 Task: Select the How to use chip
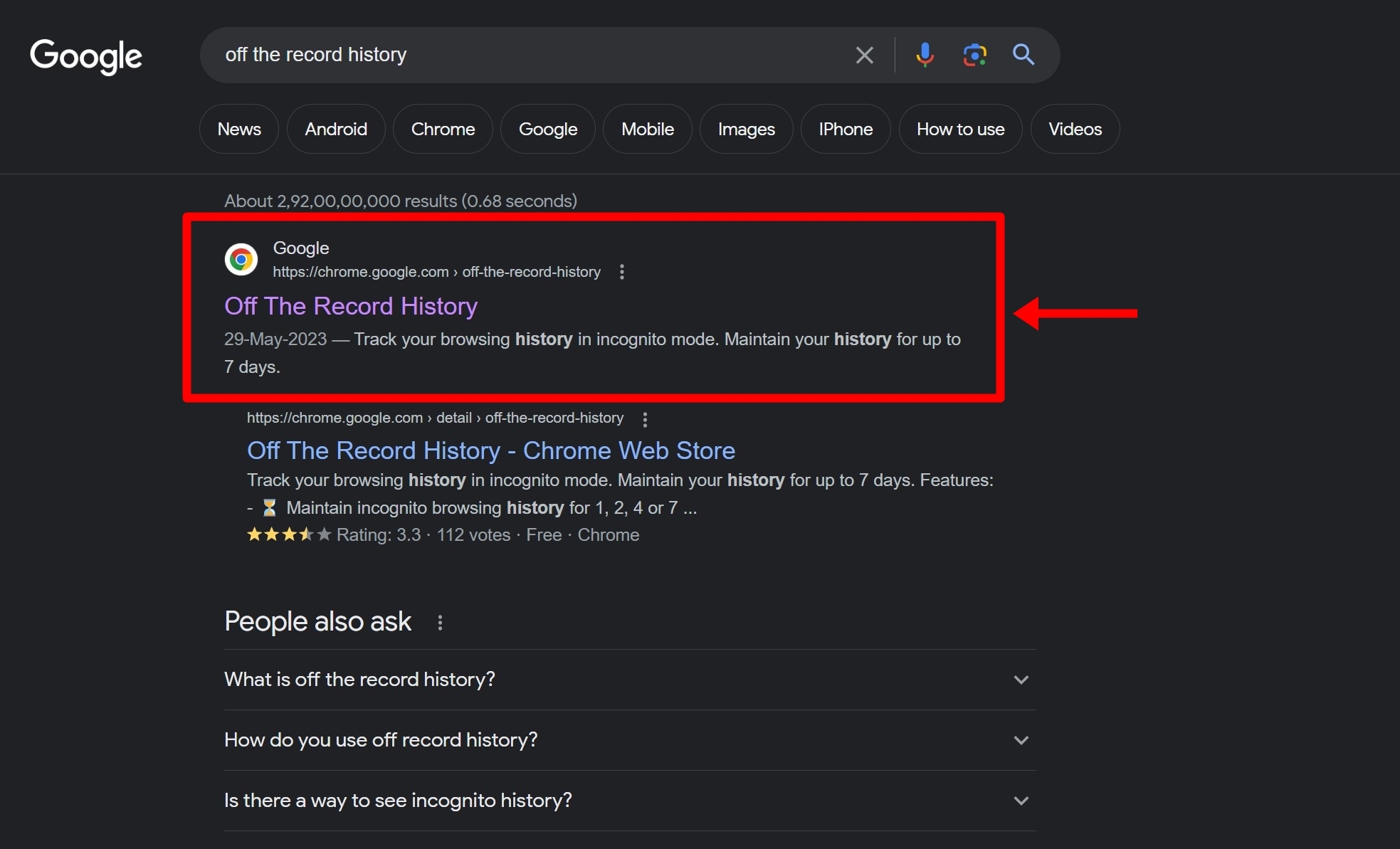coord(960,129)
